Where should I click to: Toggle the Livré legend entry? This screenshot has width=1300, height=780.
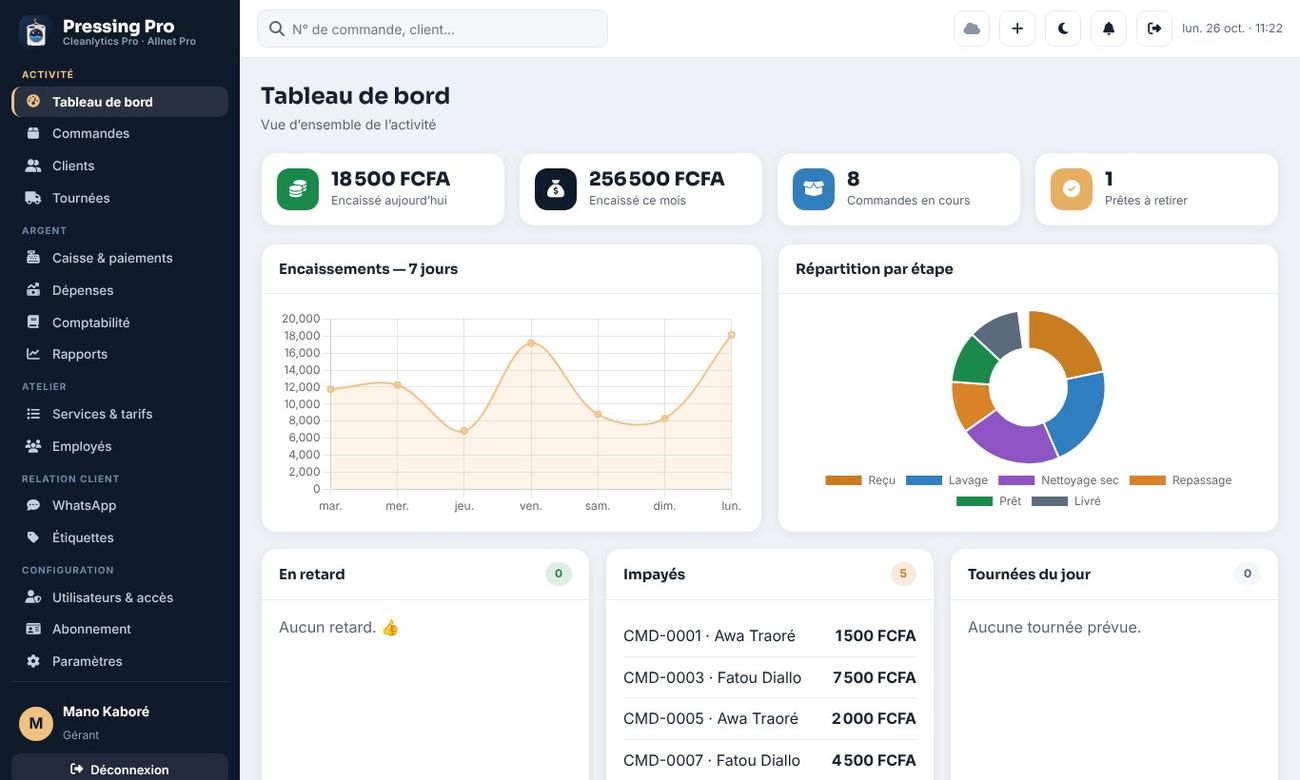tap(1066, 501)
